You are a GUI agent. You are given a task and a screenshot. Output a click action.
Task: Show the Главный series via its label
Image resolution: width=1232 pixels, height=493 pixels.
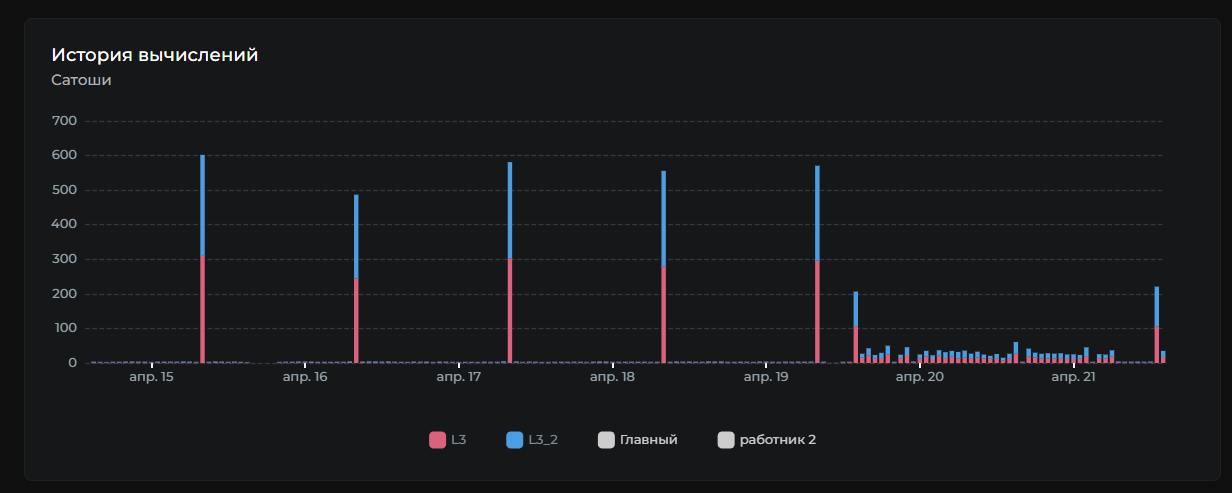(648, 439)
